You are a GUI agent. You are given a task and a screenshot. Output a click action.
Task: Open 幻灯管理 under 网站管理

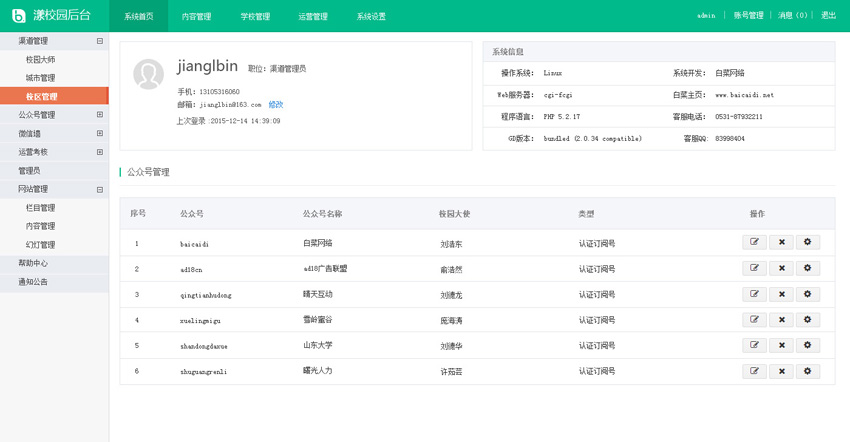click(x=41, y=245)
